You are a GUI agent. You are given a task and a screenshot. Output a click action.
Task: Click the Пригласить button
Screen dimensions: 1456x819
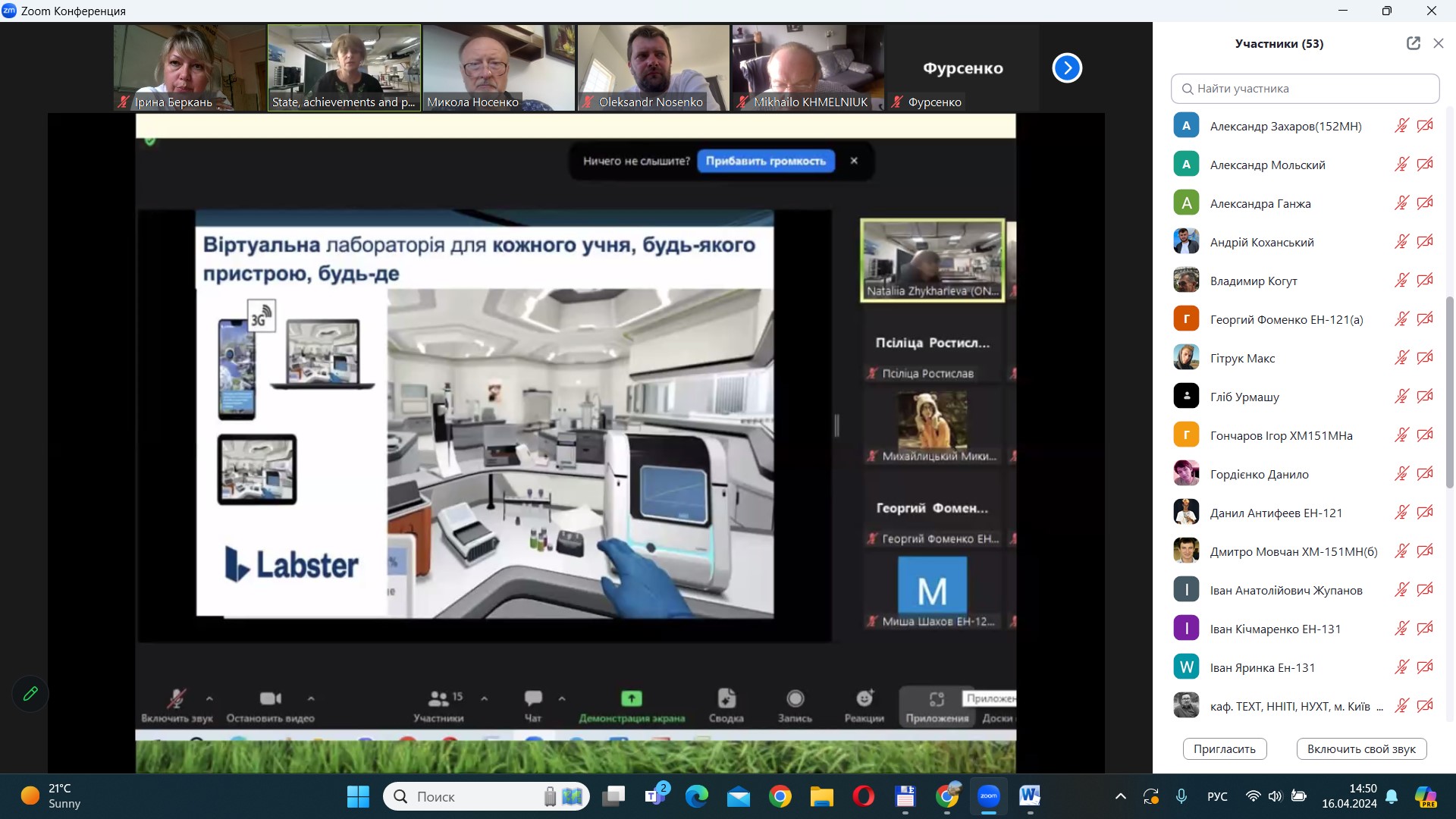[x=1224, y=748]
